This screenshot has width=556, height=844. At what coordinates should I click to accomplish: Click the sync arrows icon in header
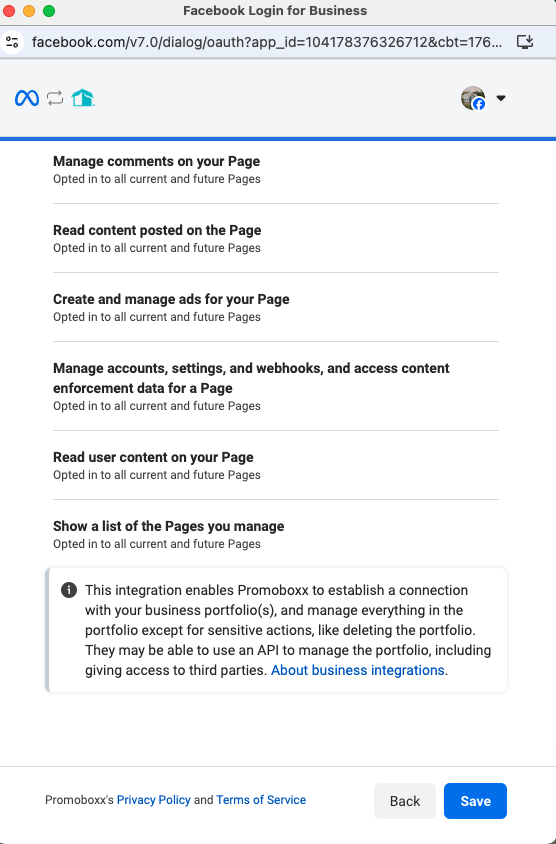(x=55, y=98)
